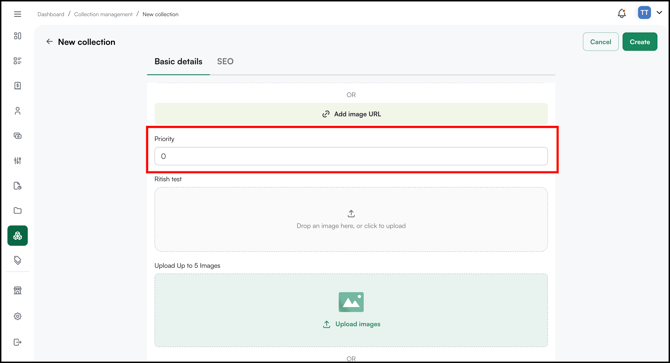Open the store shop icon in sidebar

coord(18,291)
